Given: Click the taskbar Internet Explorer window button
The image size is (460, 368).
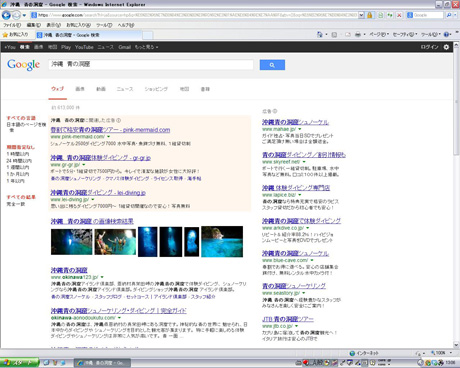Looking at the screenshot, I should point(102,363).
